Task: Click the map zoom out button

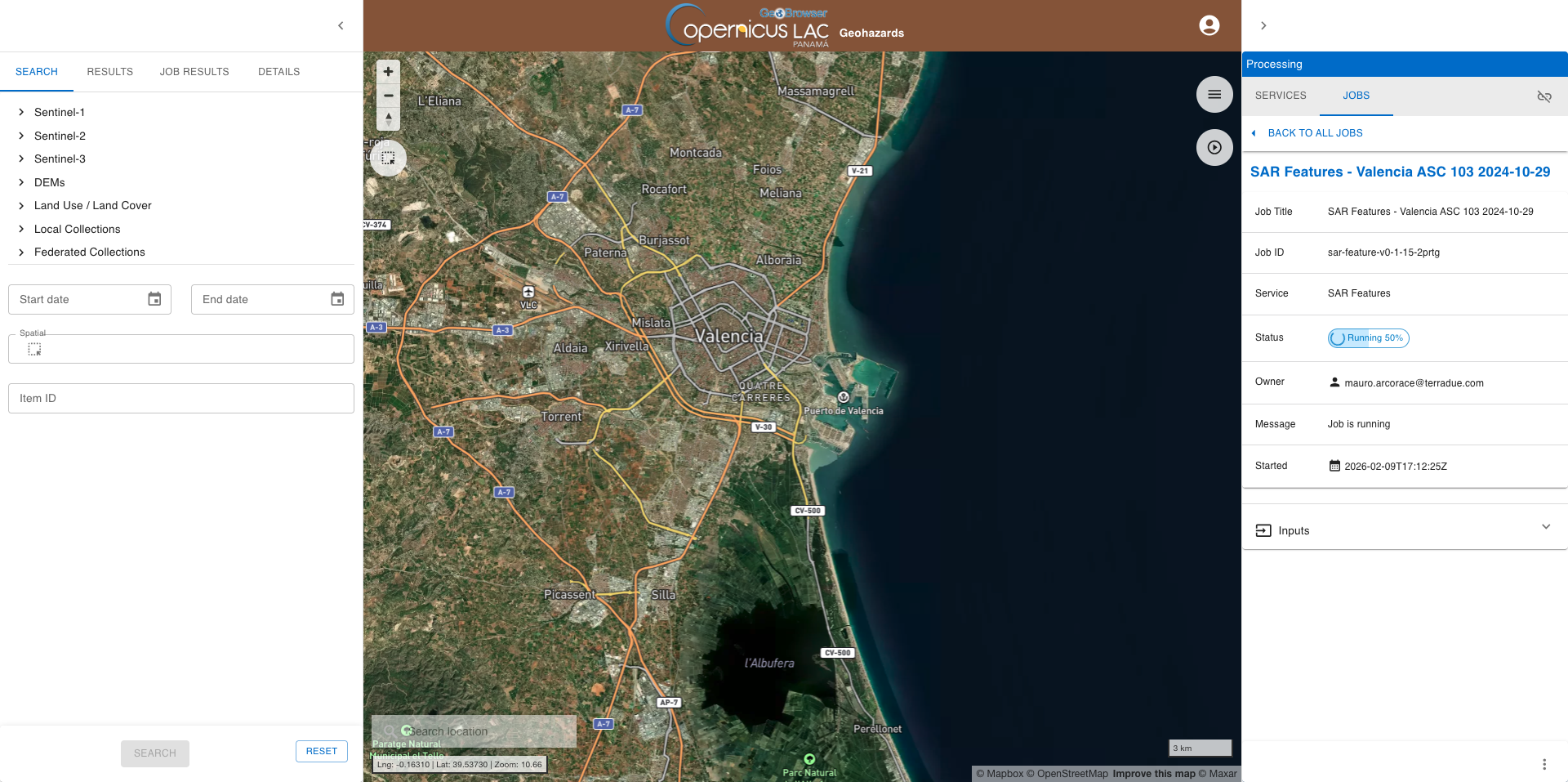Action: click(x=389, y=96)
